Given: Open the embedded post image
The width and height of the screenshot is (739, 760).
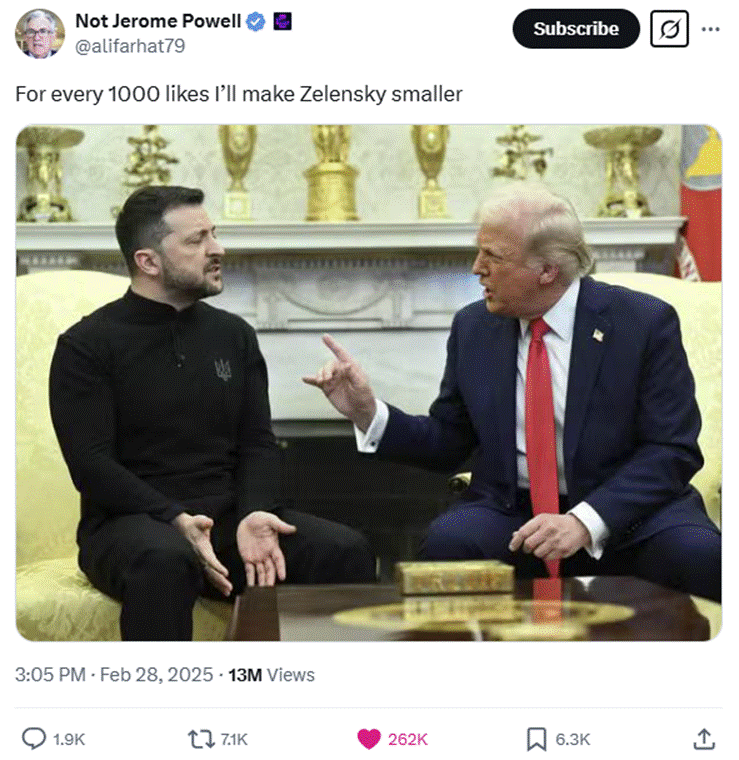Looking at the screenshot, I should click(x=369, y=383).
